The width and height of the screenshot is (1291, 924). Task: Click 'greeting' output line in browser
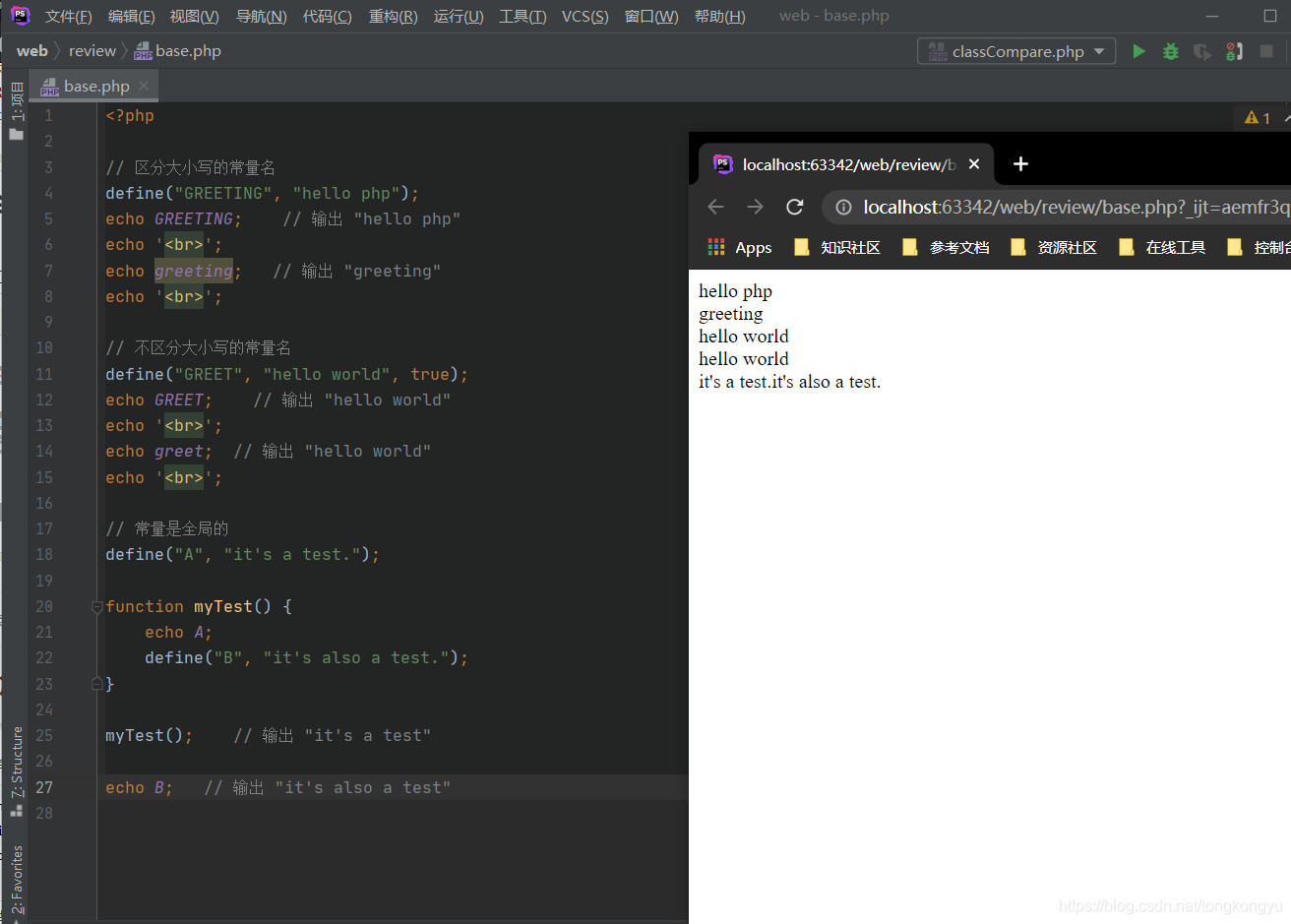[730, 314]
